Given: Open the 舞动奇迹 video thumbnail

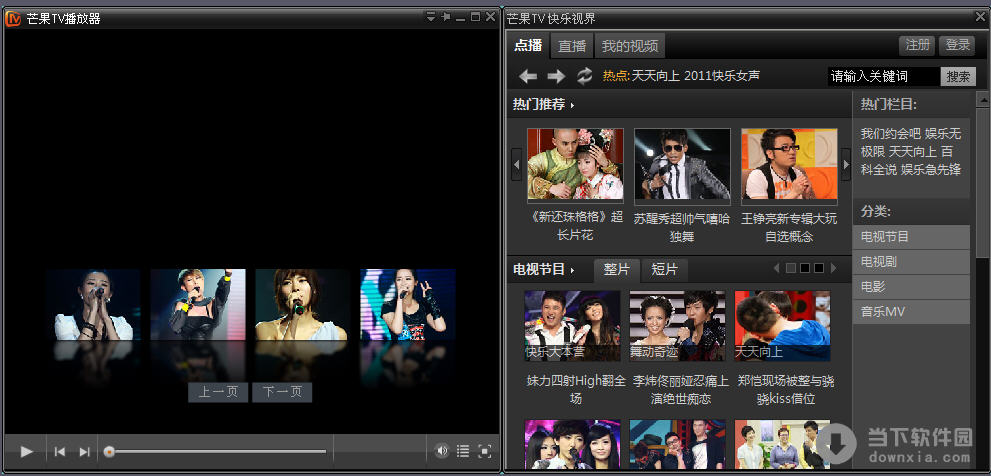Looking at the screenshot, I should pyautogui.click(x=678, y=326).
